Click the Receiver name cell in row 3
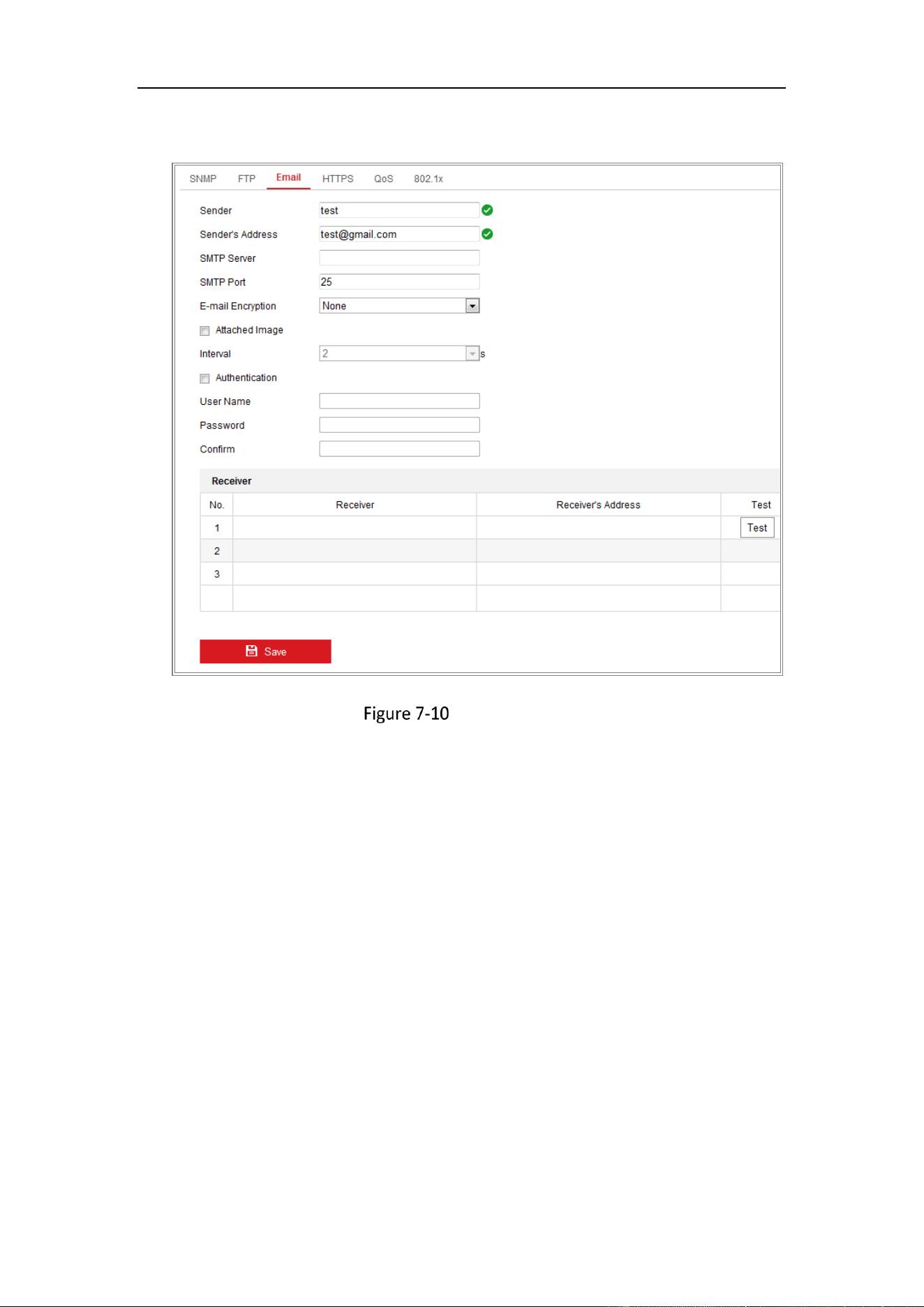The image size is (924, 1307). 355,574
